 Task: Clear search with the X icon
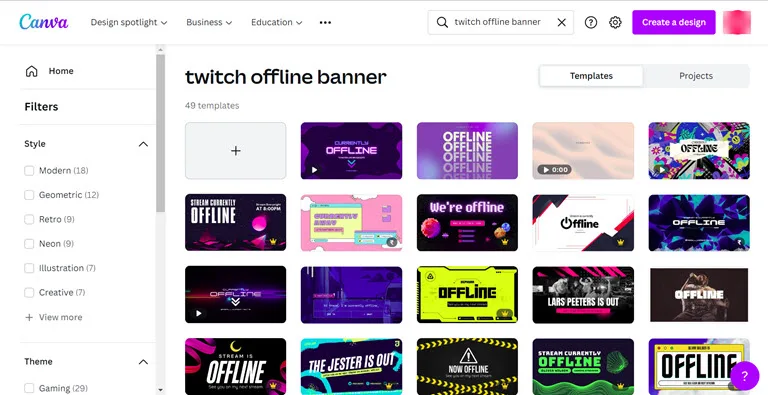562,22
